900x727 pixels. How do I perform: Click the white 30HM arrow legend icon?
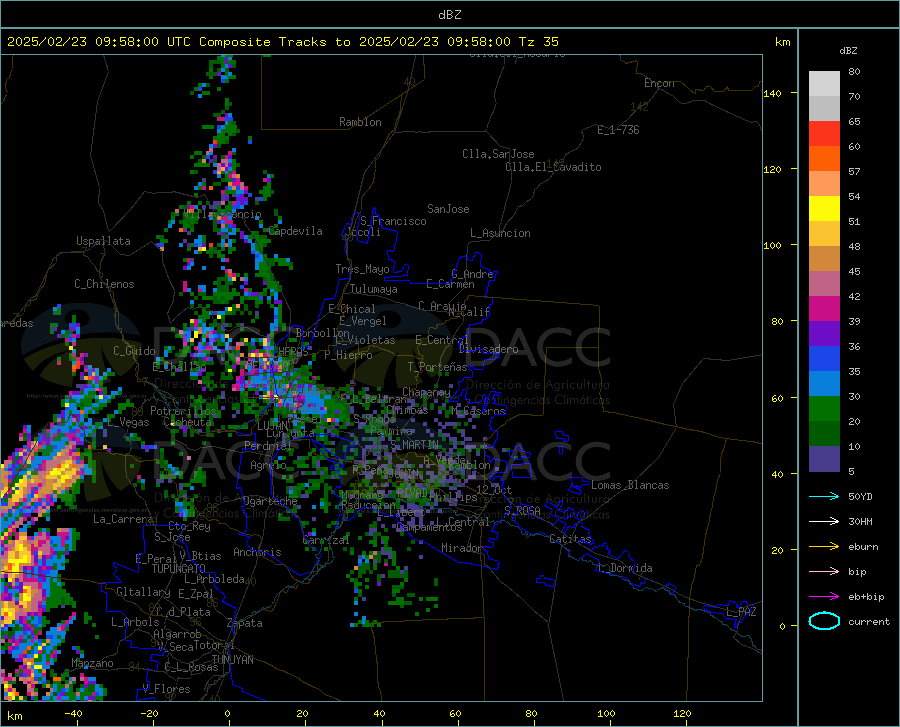pos(824,521)
